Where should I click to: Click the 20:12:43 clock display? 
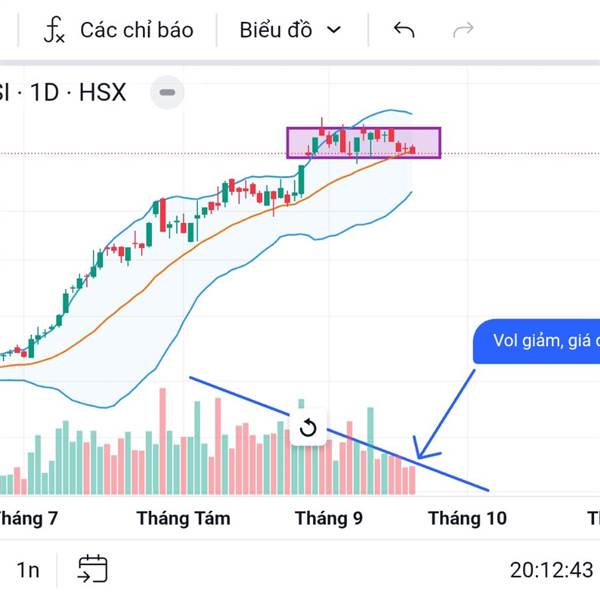click(551, 570)
